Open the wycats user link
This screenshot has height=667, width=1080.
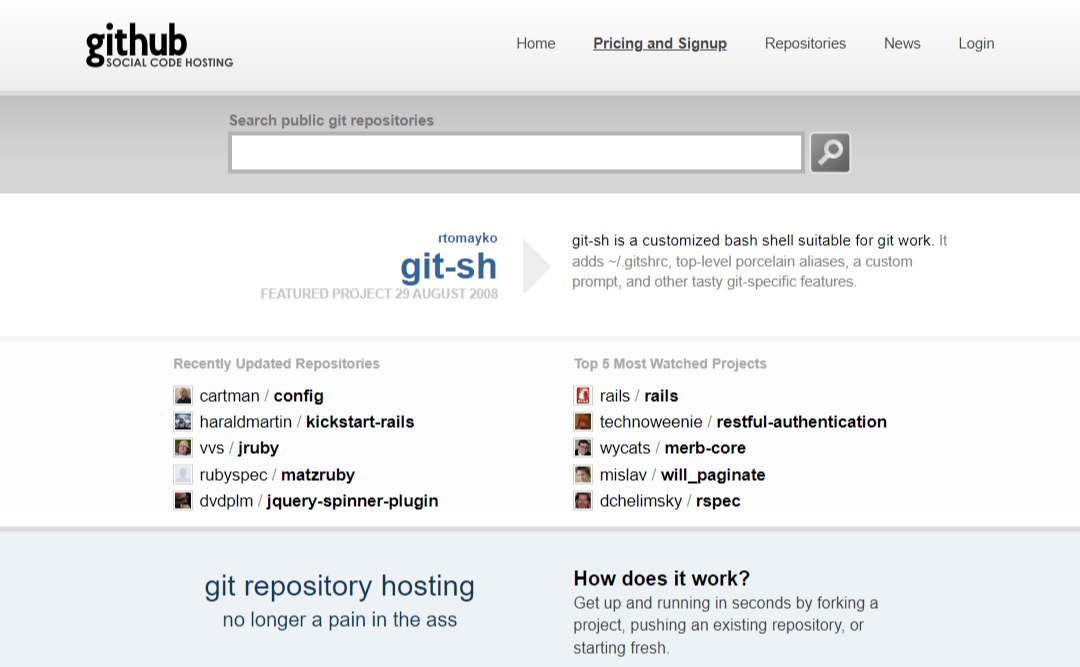(625, 448)
